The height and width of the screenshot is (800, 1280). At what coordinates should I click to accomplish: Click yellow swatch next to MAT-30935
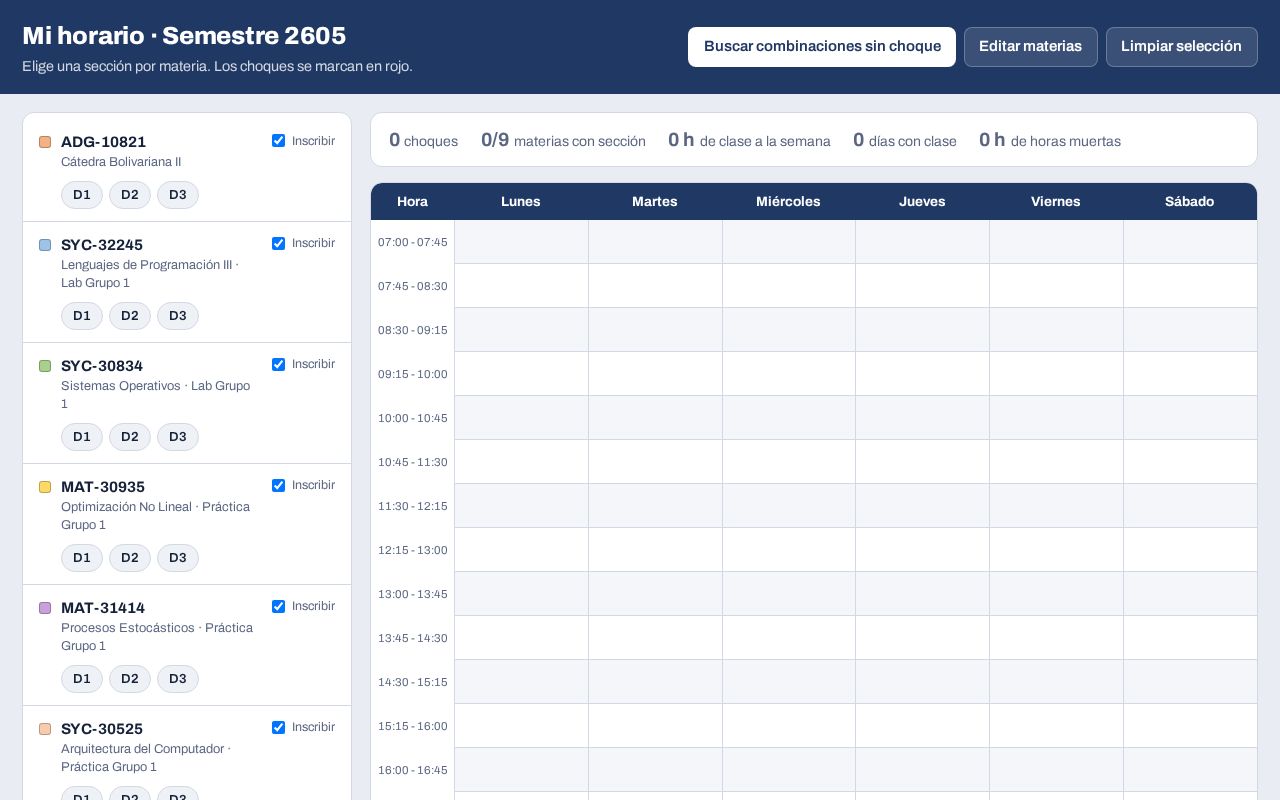click(45, 487)
